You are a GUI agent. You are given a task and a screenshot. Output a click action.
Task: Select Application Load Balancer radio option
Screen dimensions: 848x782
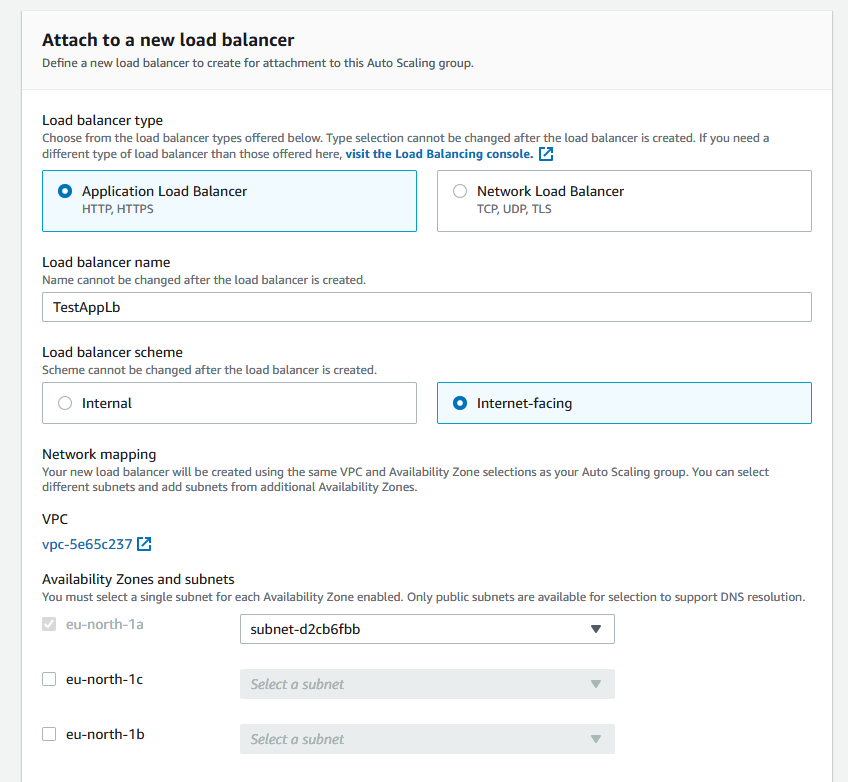65,191
